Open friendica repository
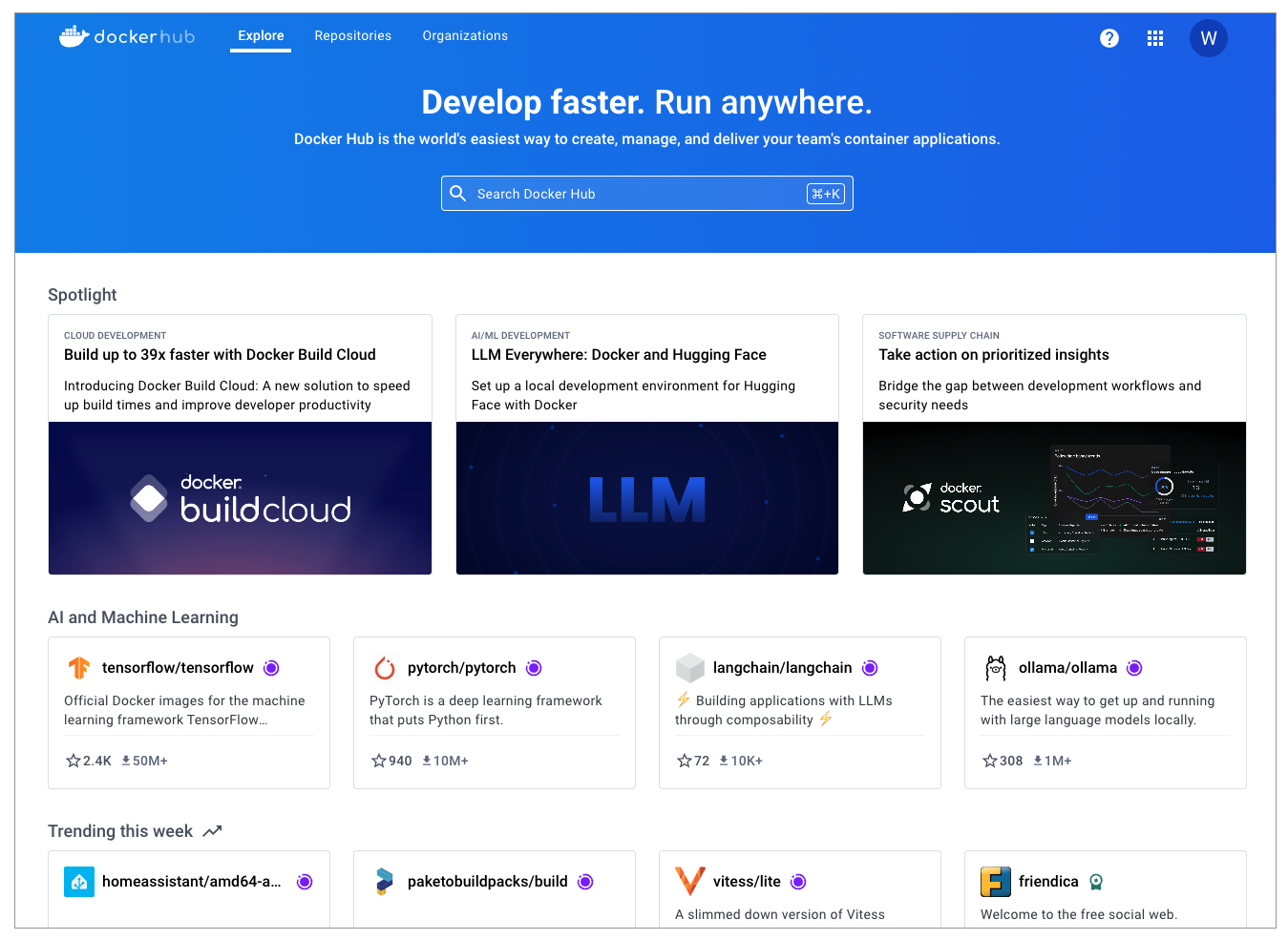This screenshot has width=1288, height=940. click(1048, 882)
